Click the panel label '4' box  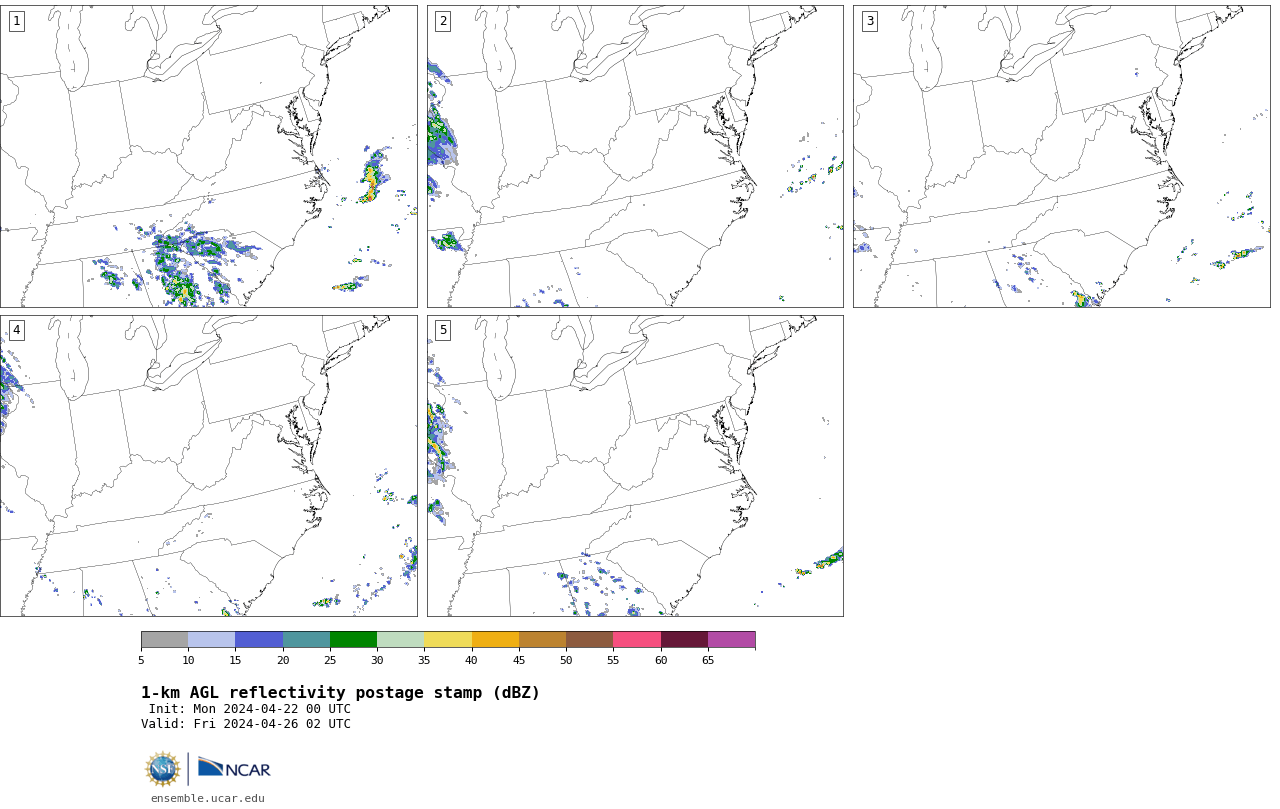pyautogui.click(x=16, y=330)
